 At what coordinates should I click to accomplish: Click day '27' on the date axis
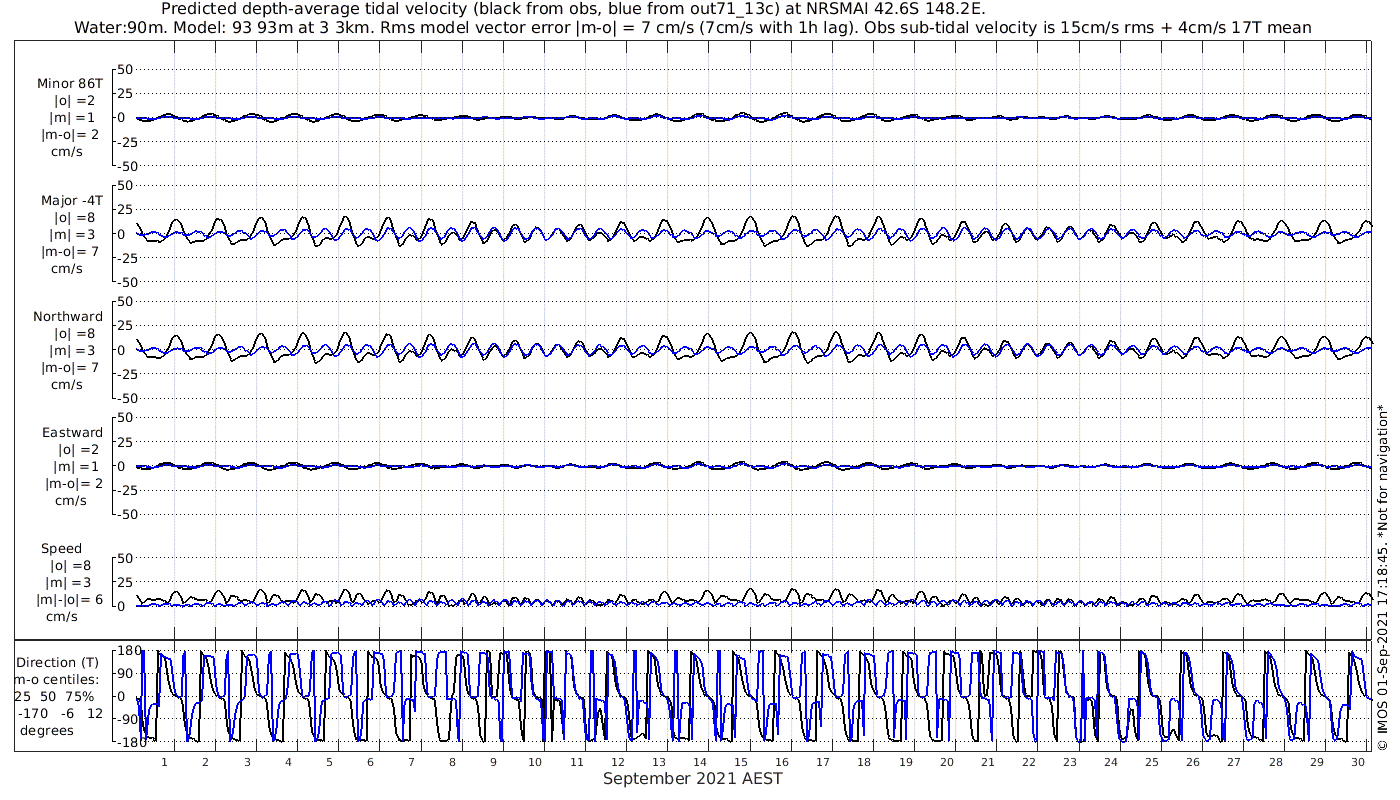1235,762
